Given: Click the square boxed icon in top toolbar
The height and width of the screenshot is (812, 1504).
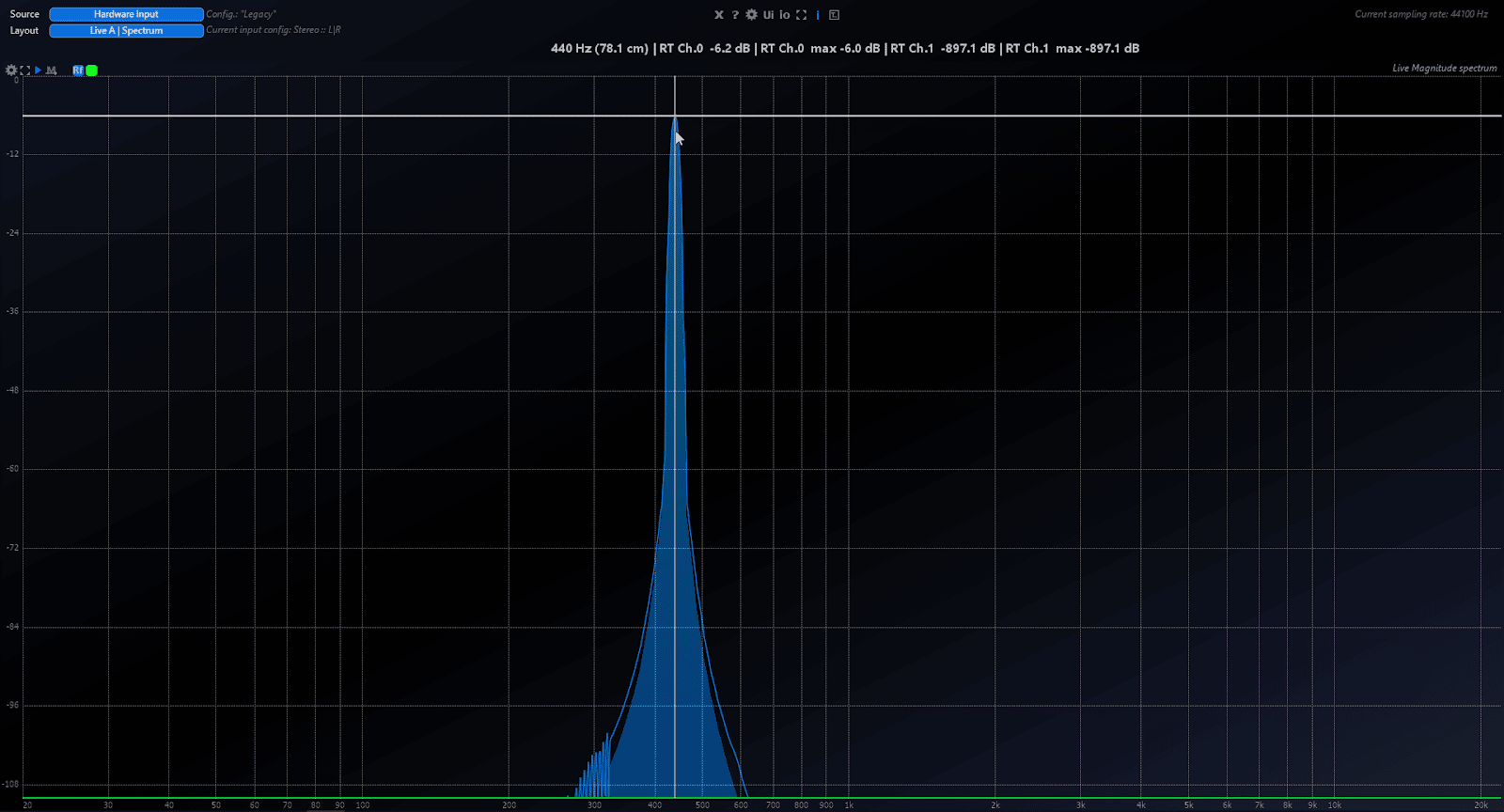Looking at the screenshot, I should point(834,15).
